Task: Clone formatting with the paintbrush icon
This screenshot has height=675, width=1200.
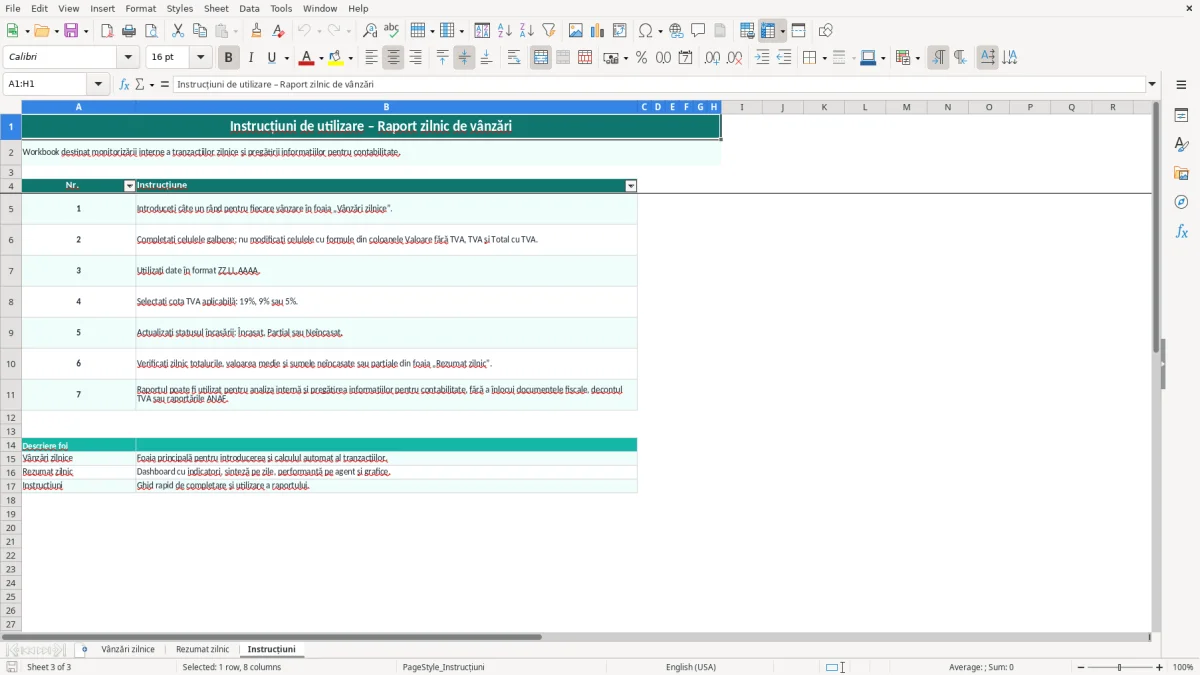Action: click(256, 31)
